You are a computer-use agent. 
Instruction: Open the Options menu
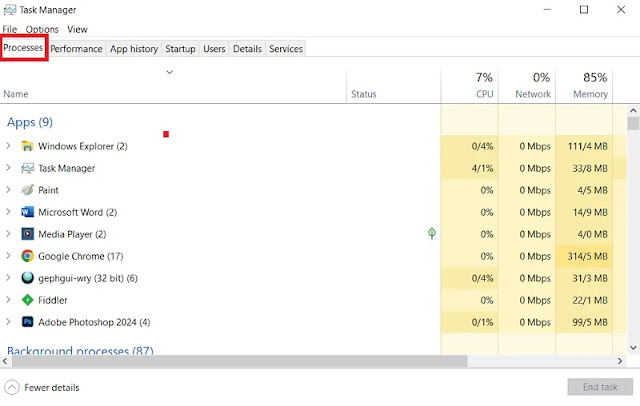pyautogui.click(x=42, y=29)
